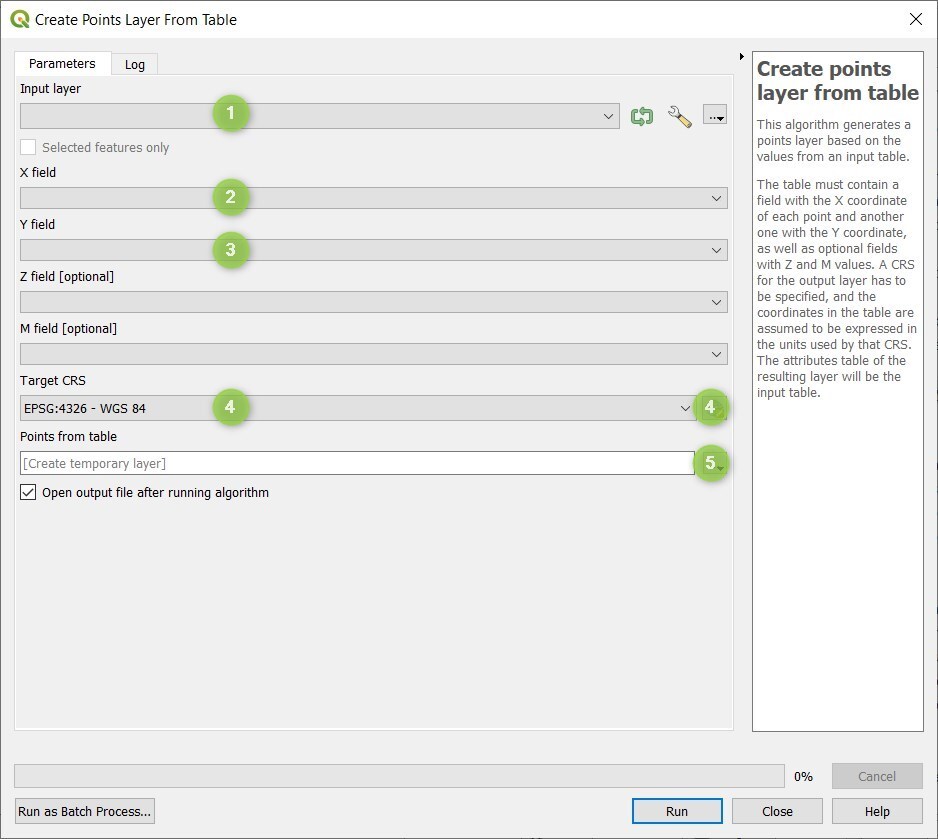
Task: Click the Run button
Action: 677,811
